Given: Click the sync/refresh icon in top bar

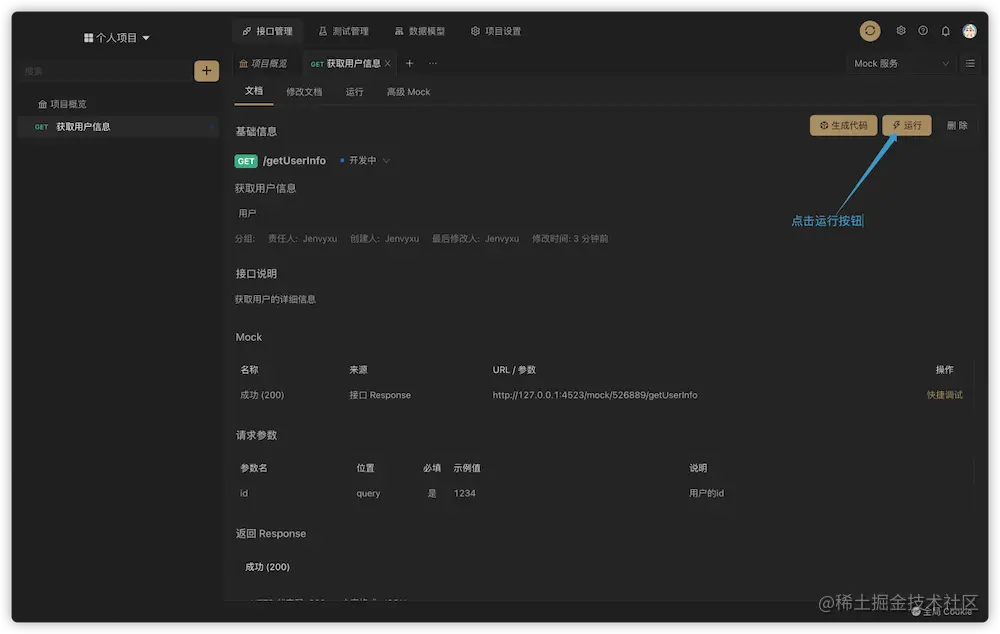Looking at the screenshot, I should click(869, 30).
